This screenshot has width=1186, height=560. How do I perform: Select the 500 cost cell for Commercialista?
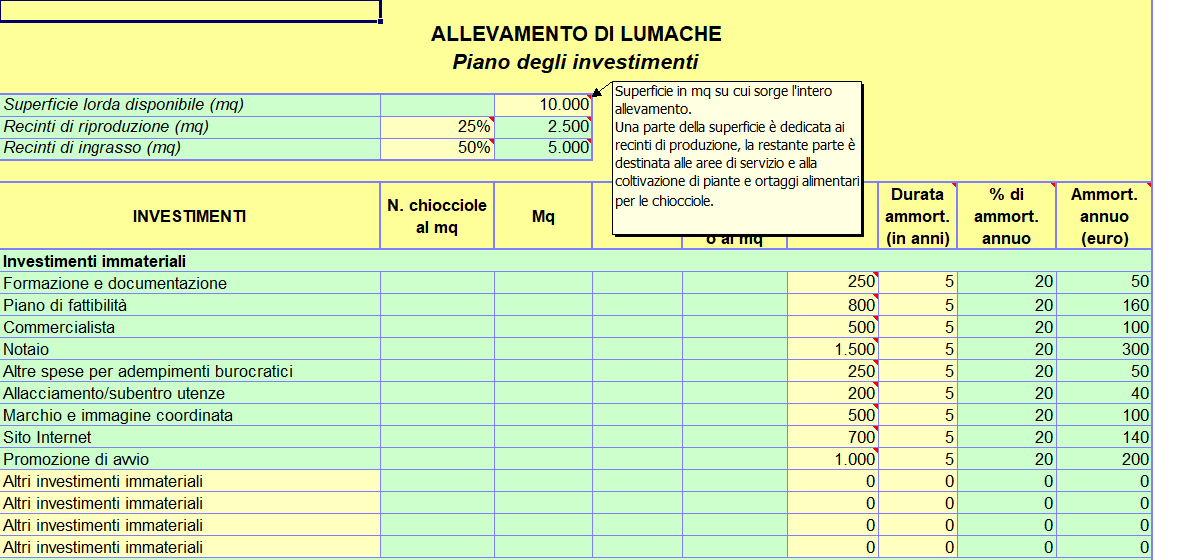(x=832, y=328)
